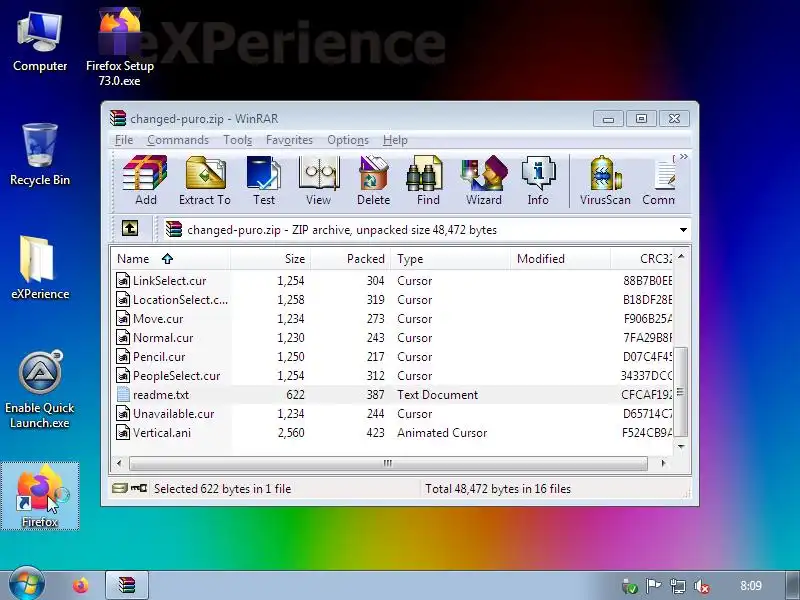Launch the Wizard tool
The height and width of the screenshot is (600, 800).
[x=484, y=181]
